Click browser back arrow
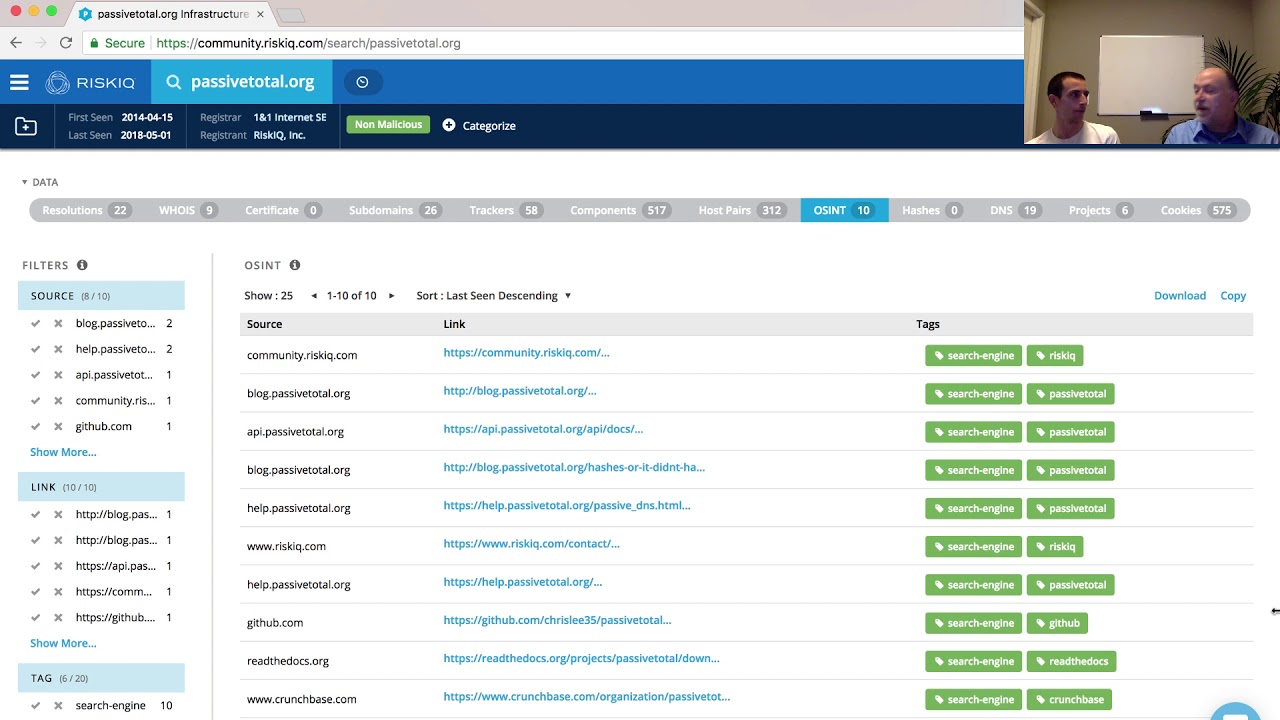 [16, 43]
